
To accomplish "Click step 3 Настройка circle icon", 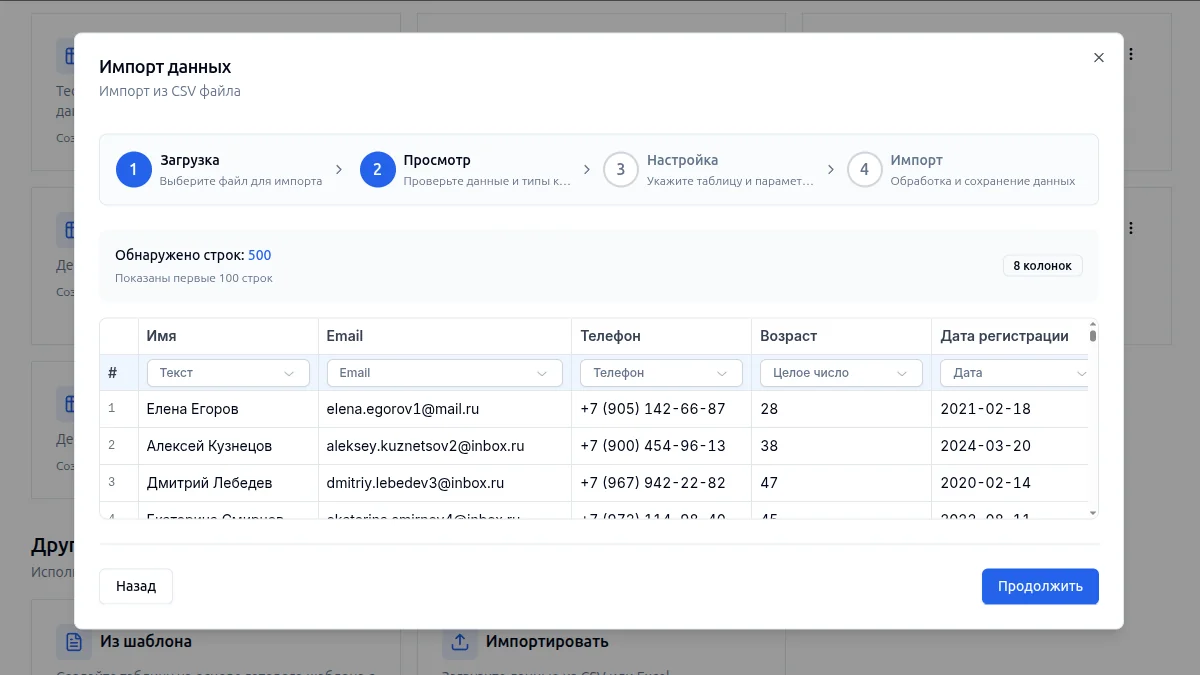I will tap(620, 170).
